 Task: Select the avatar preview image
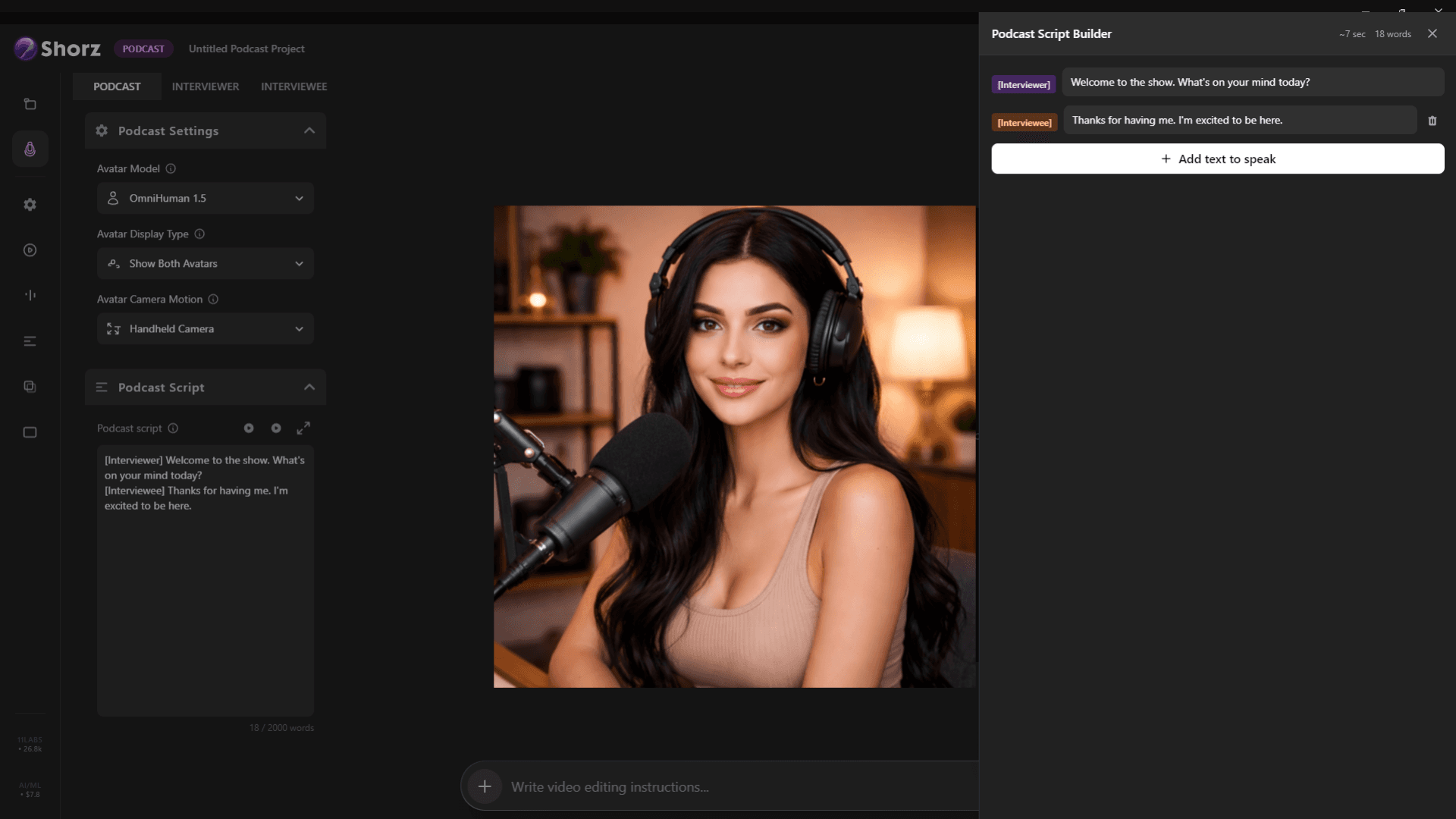(x=735, y=447)
